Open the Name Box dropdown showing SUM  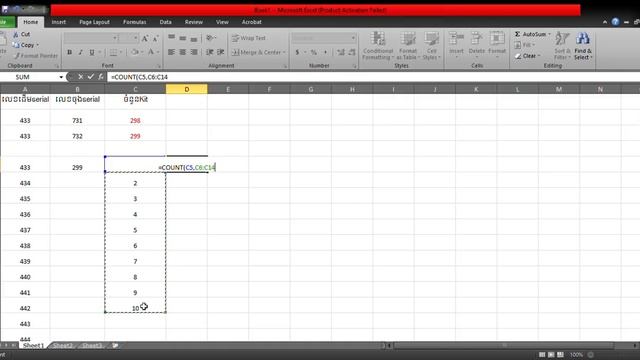(x=61, y=77)
